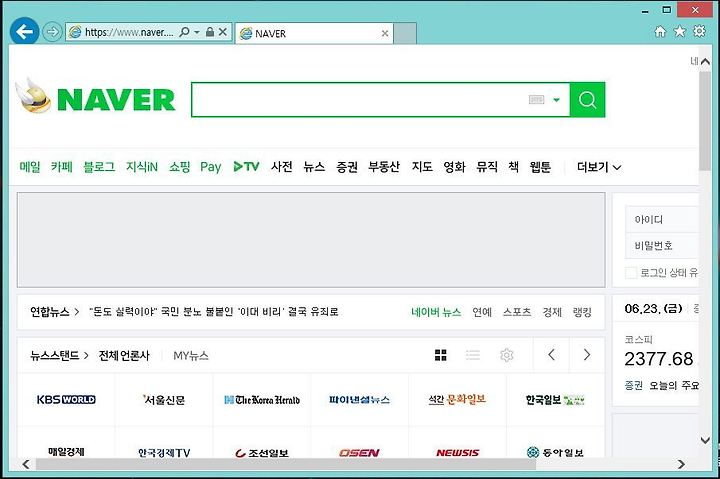Open the KBS WORLD publisher logo
The width and height of the screenshot is (720, 479).
tap(66, 400)
